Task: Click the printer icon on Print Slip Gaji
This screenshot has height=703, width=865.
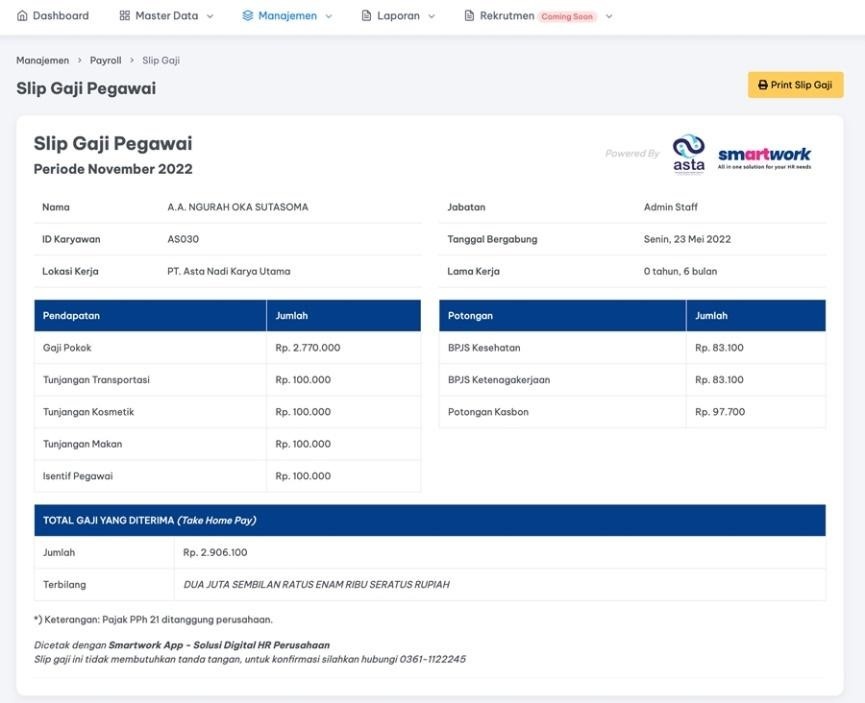Action: [763, 85]
